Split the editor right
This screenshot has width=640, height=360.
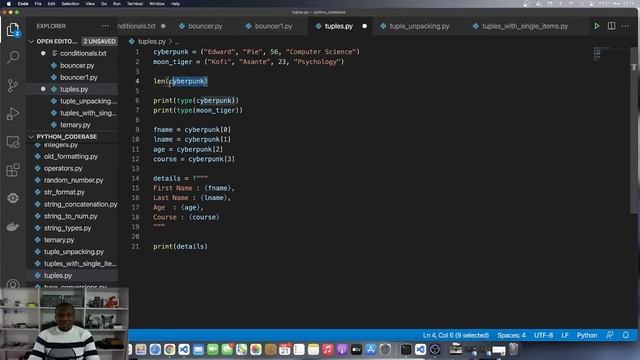[x=611, y=26]
